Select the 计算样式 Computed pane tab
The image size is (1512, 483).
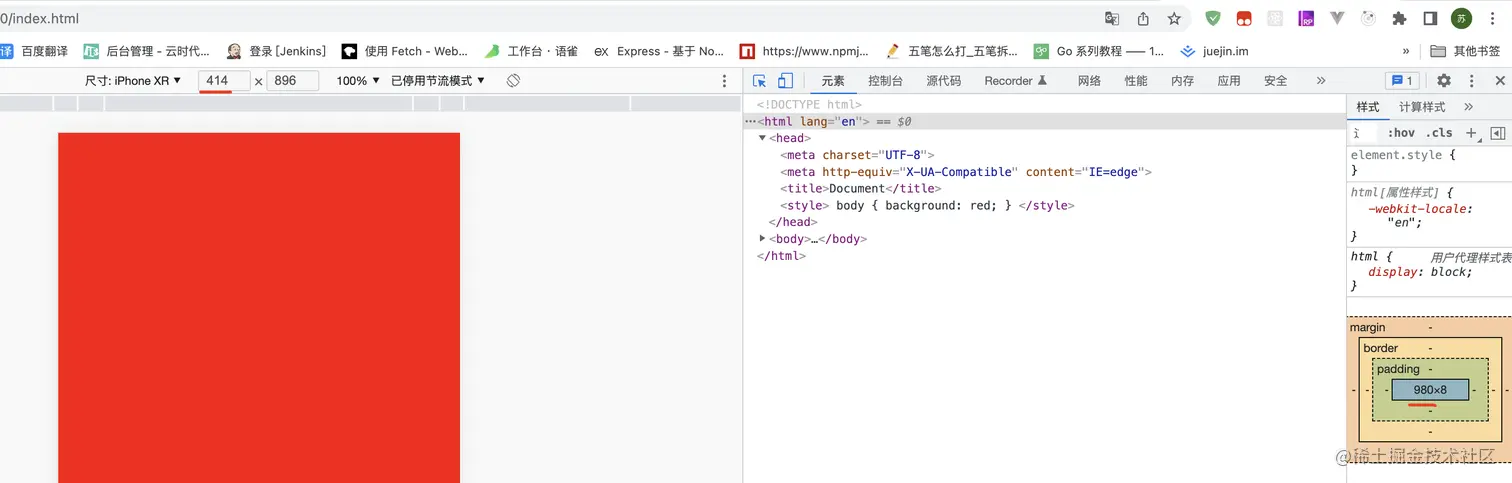(1422, 107)
